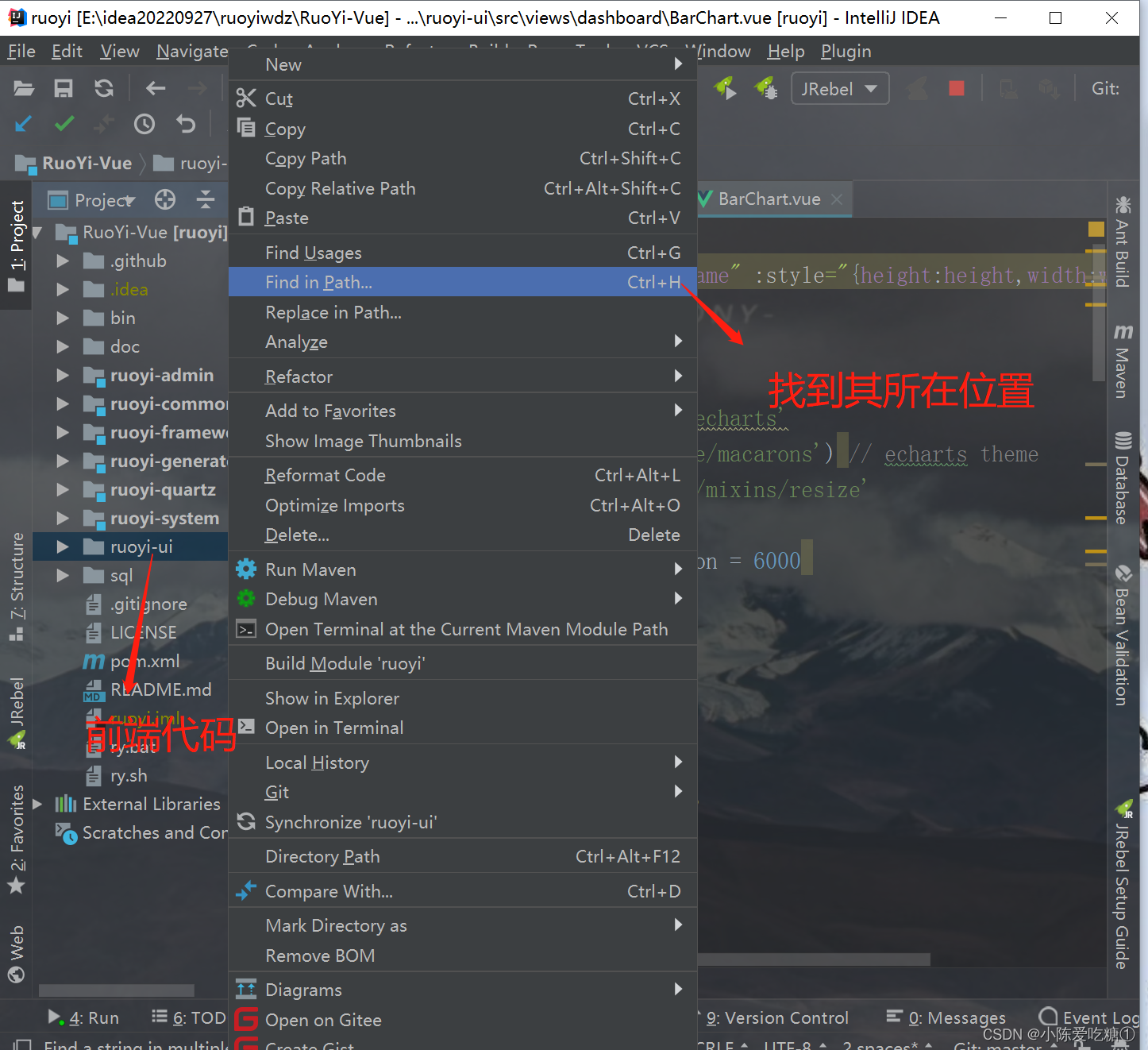The width and height of the screenshot is (1148, 1050).
Task: Open the JRebel run configuration dropdown
Action: (840, 88)
